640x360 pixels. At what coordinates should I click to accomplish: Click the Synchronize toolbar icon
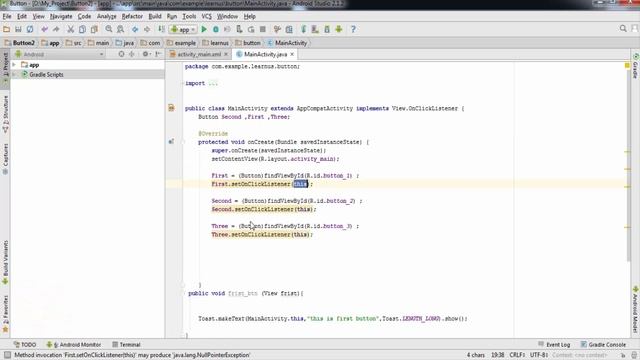30,29
